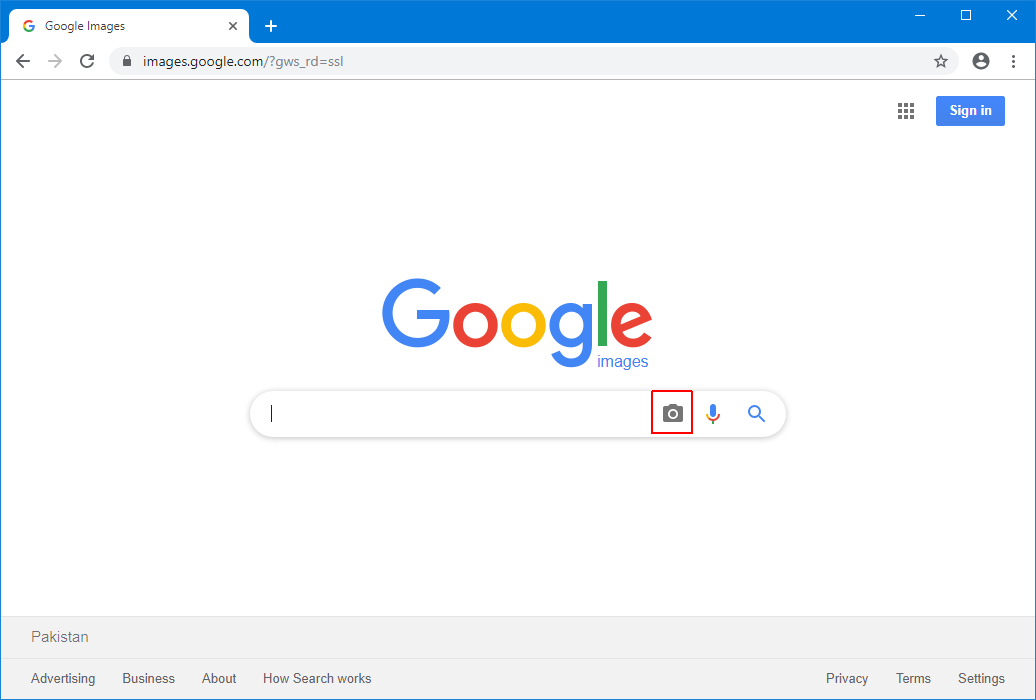This screenshot has width=1036, height=700.
Task: Close the Chrome window
Action: (x=1012, y=15)
